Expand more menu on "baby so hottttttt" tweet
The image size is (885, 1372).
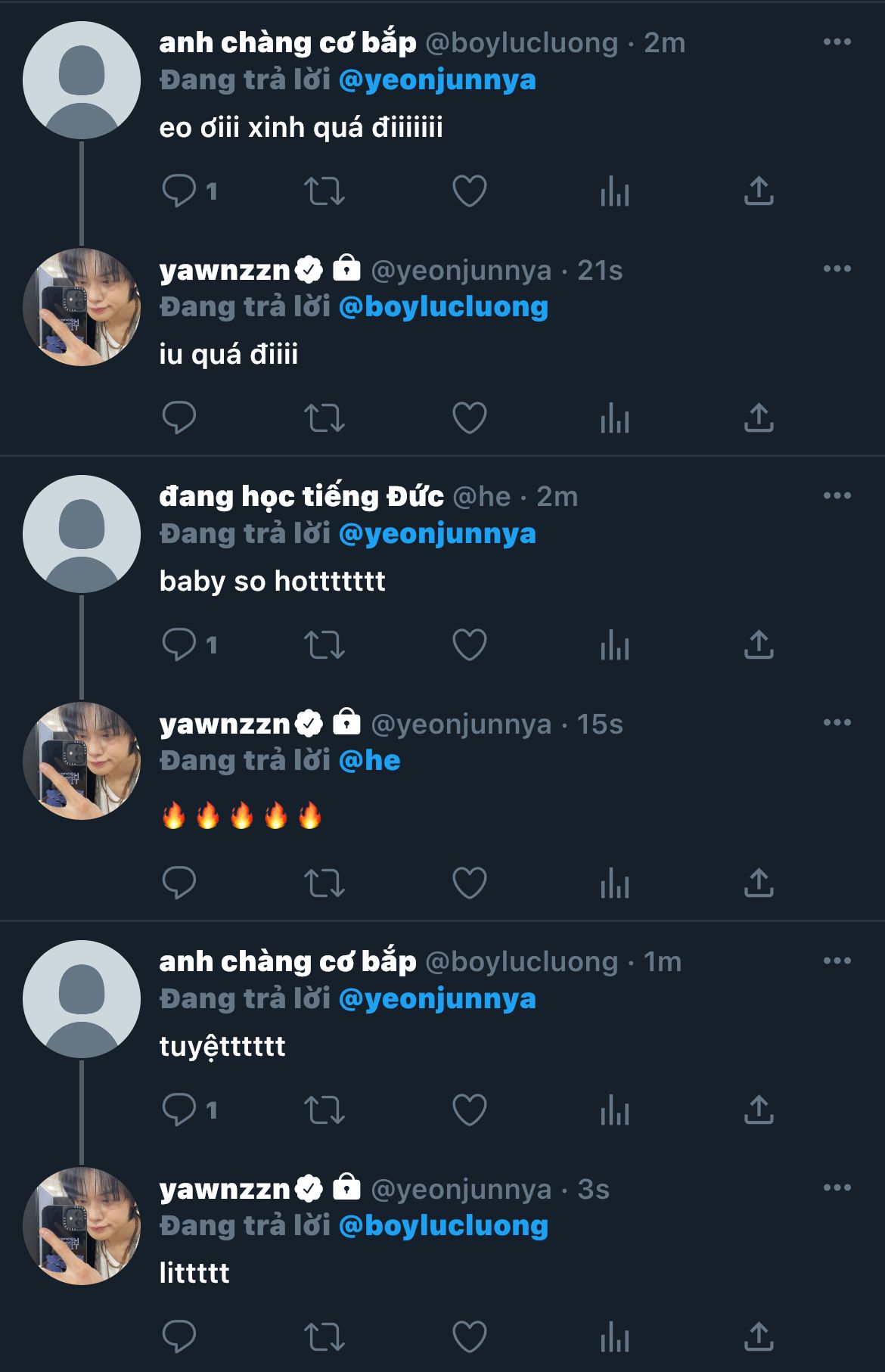(837, 495)
